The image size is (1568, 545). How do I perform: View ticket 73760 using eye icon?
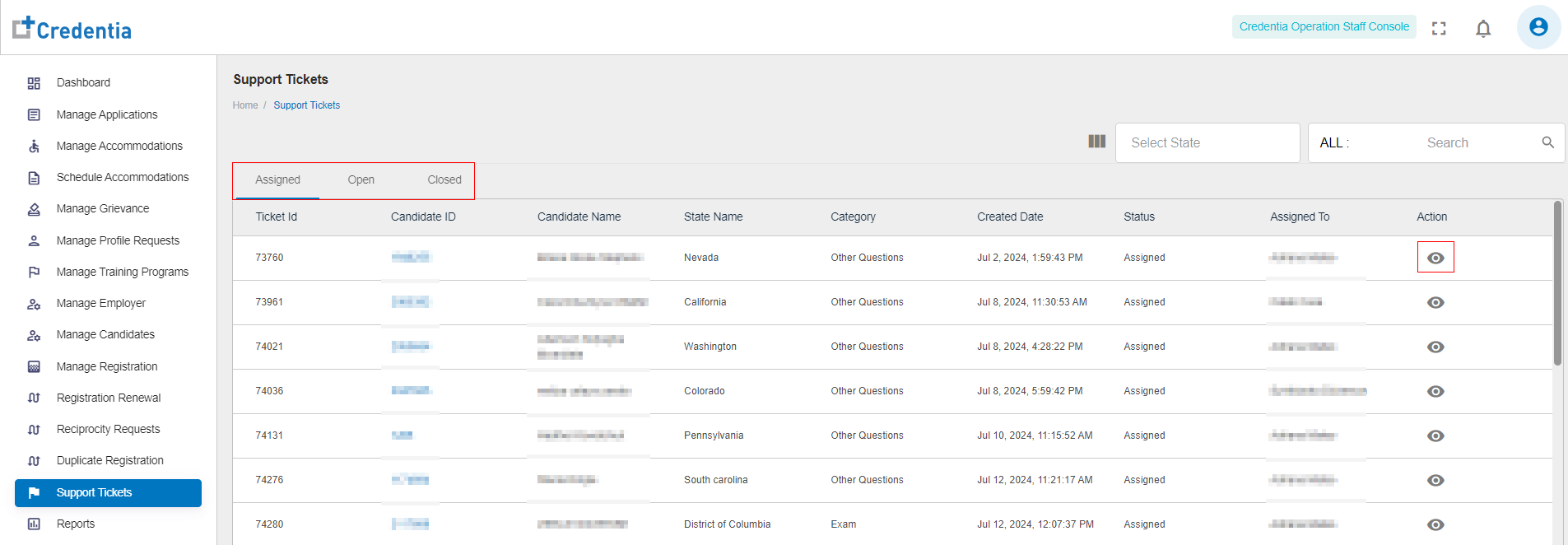(1435, 258)
